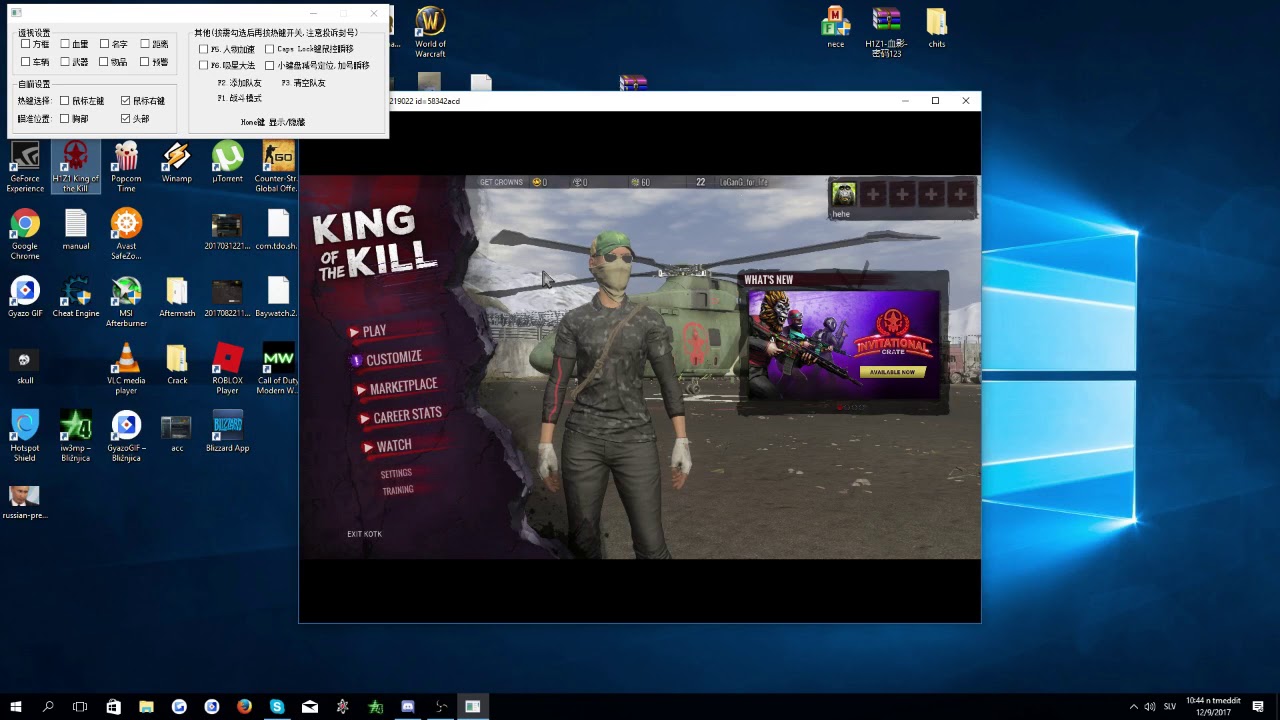Click the hehe player avatar
Viewport: 1280px width, 720px height.
click(x=844, y=194)
